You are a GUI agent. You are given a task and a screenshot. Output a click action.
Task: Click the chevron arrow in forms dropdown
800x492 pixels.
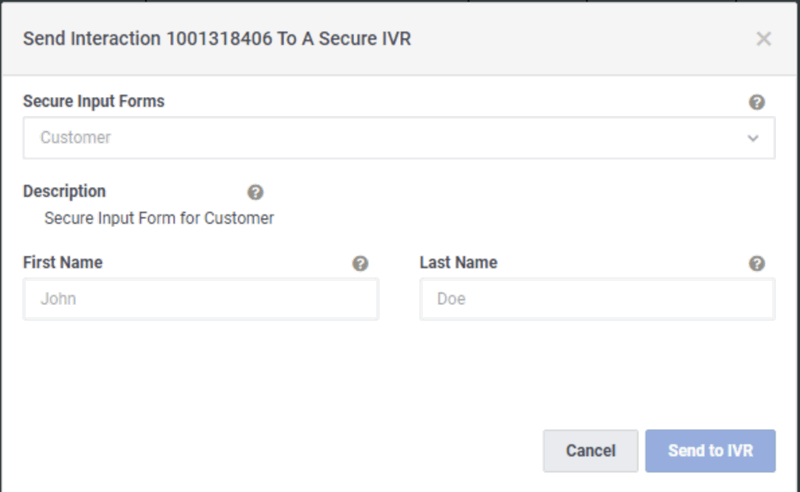click(x=754, y=139)
